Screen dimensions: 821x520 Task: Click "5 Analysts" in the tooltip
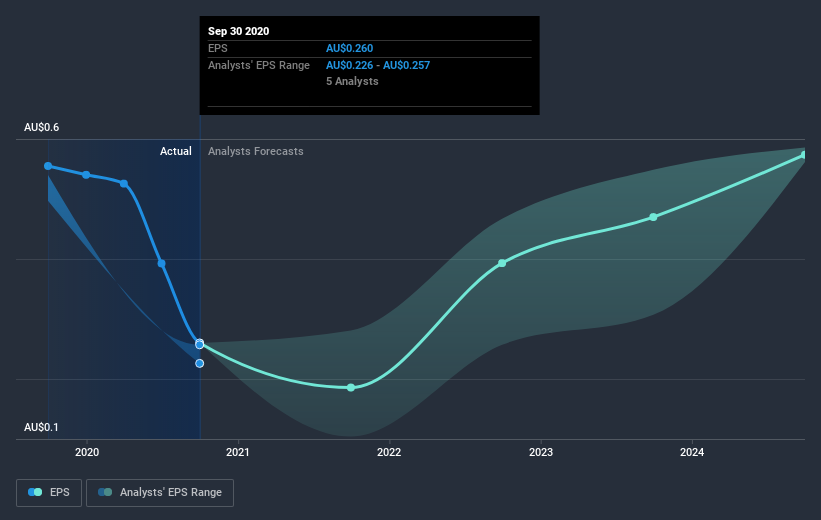pyautogui.click(x=352, y=81)
